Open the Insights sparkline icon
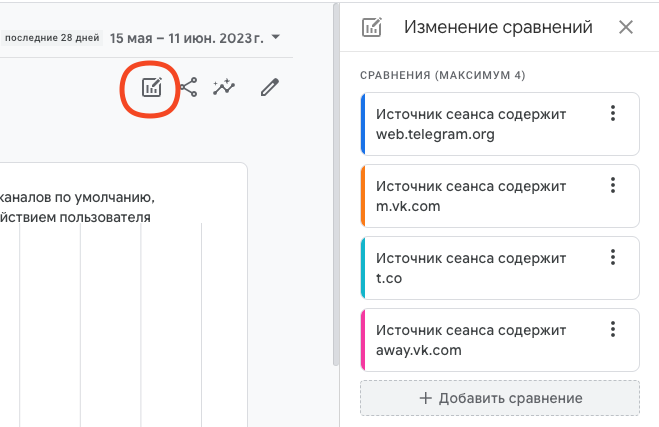The height and width of the screenshot is (427, 659). pyautogui.click(x=224, y=87)
